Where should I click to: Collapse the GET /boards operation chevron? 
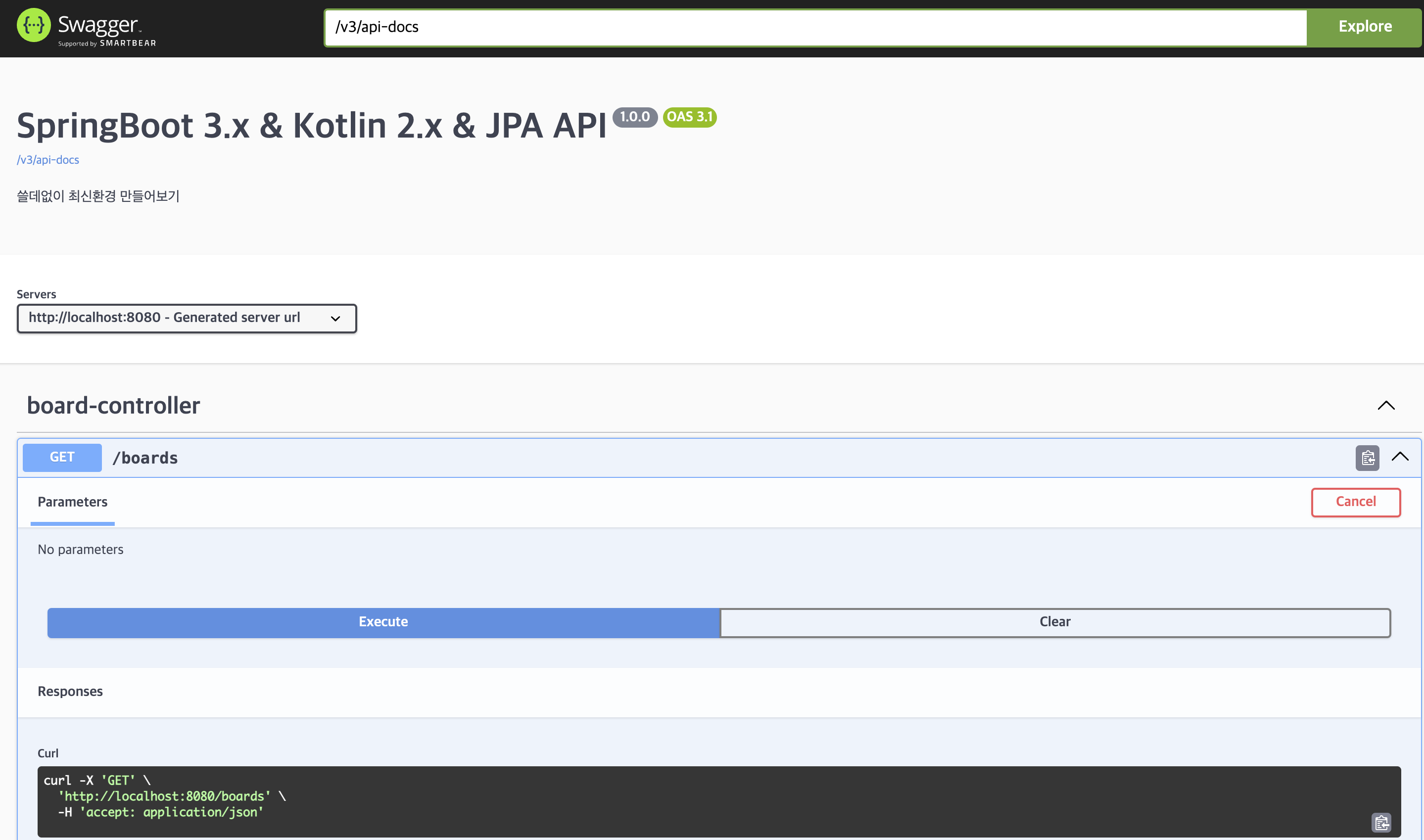coord(1400,457)
